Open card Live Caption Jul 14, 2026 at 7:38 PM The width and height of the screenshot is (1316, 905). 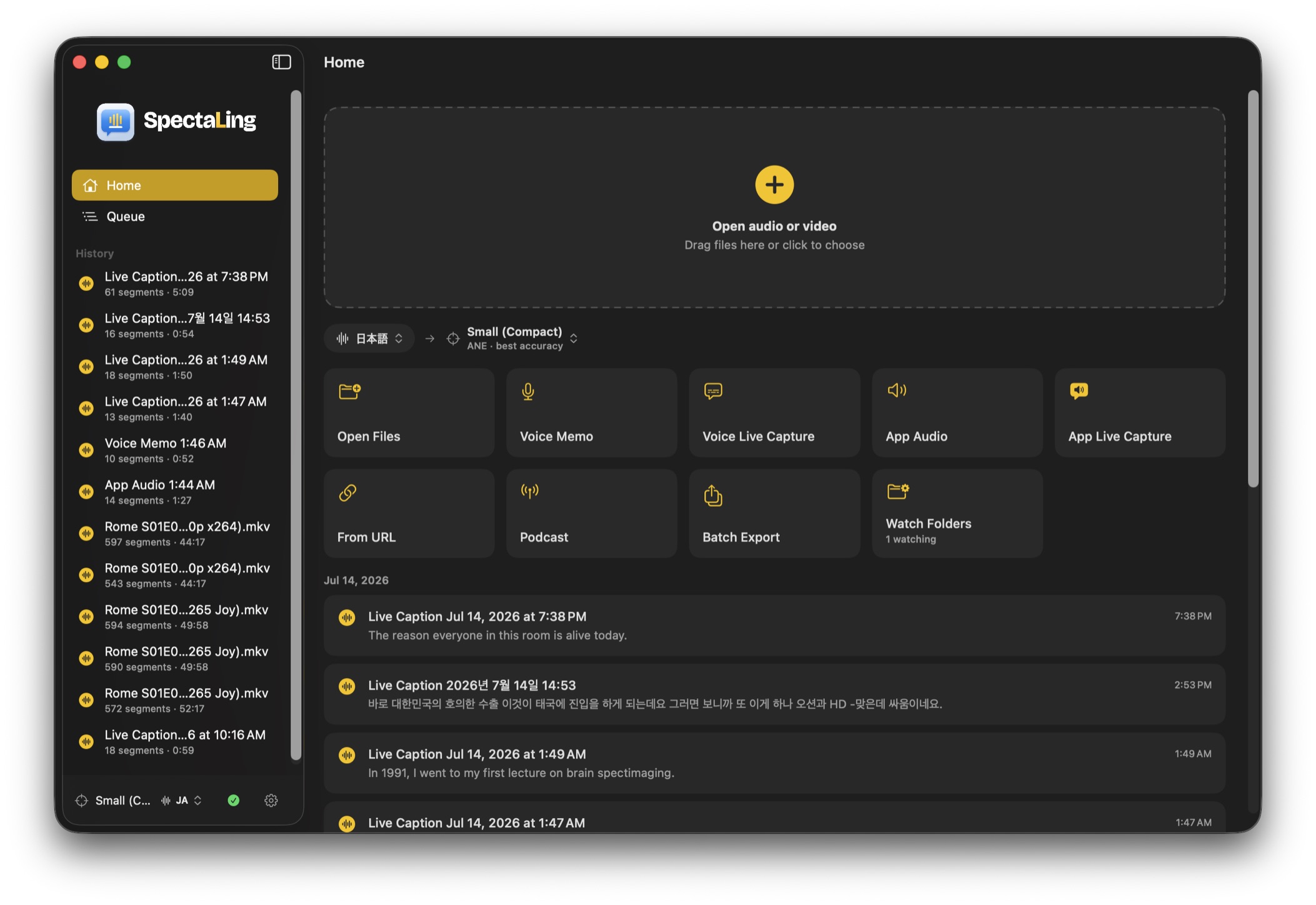[x=774, y=625]
